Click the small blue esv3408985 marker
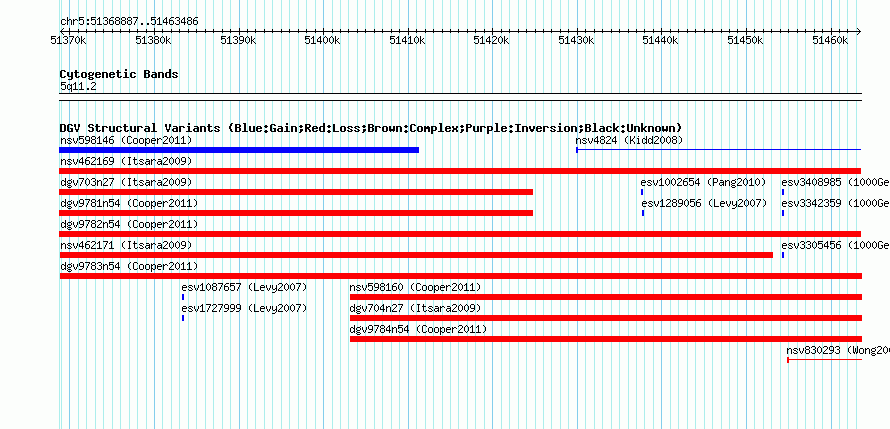Viewport: 890px width, 429px height. click(x=783, y=192)
